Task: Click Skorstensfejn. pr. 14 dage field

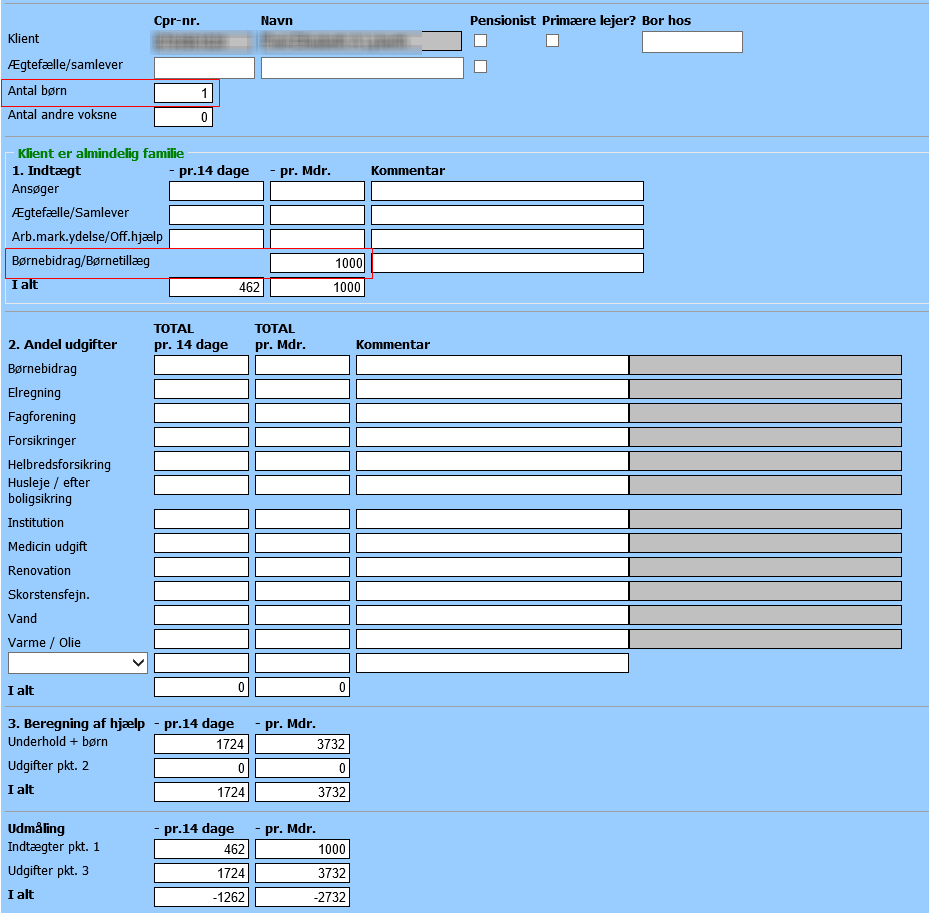Action: tap(201, 591)
